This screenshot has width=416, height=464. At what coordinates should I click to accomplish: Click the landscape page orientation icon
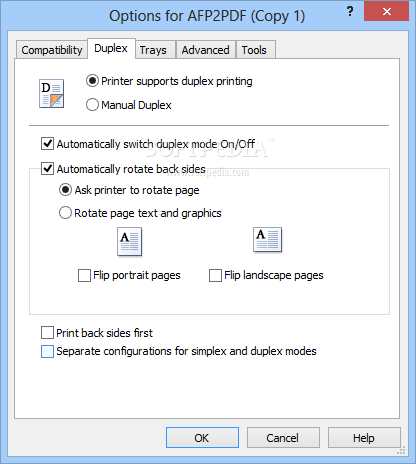267,240
